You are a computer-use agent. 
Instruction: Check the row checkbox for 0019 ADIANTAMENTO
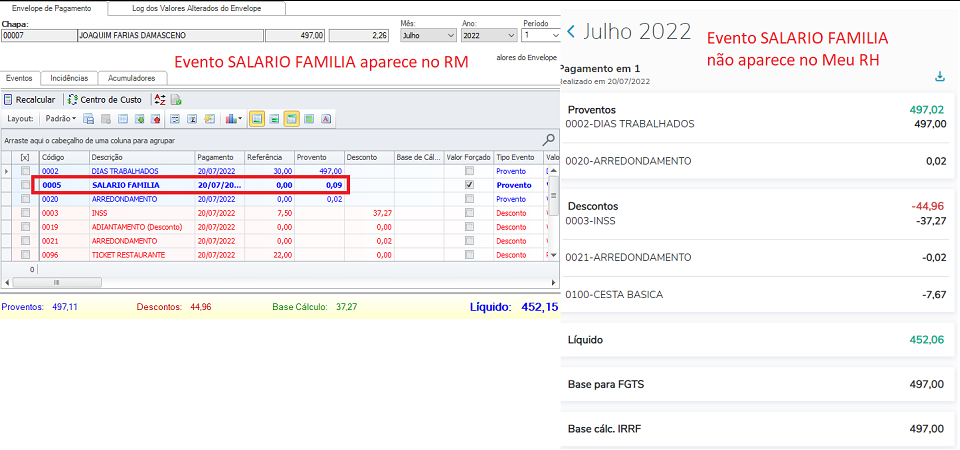pos(25,227)
